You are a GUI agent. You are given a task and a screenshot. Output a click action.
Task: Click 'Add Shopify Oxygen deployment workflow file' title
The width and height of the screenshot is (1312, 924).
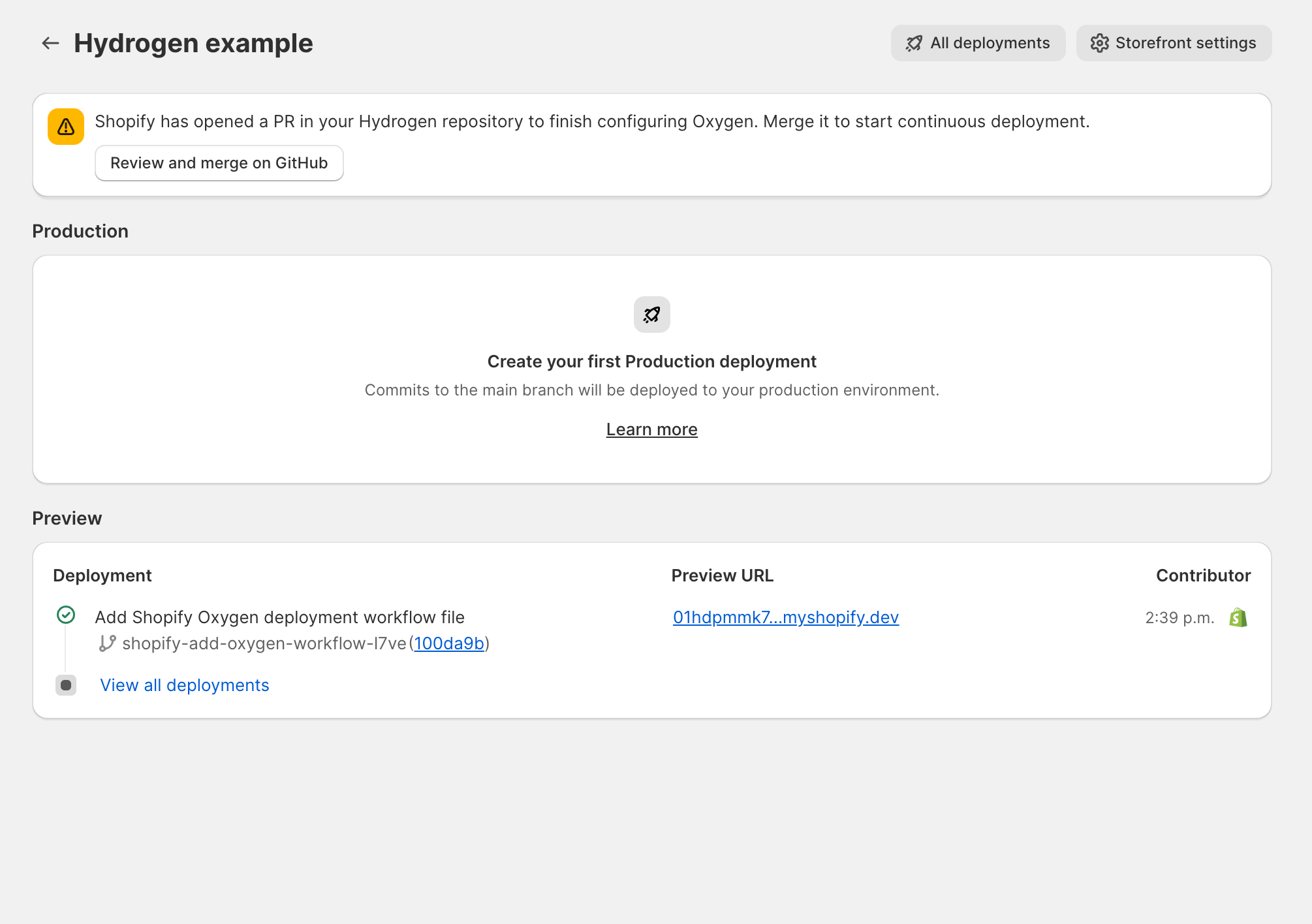tap(280, 617)
